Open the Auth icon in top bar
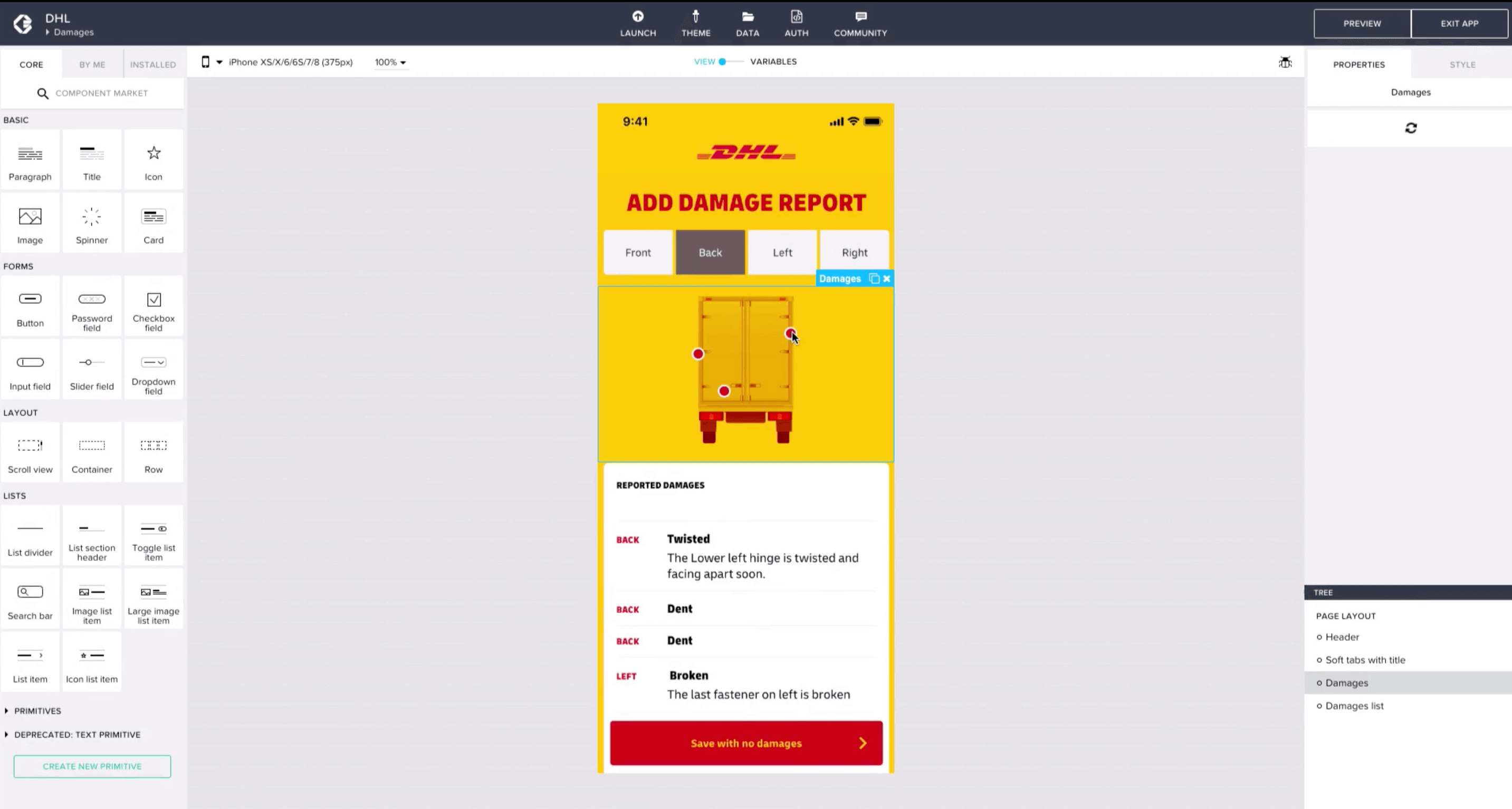1512x809 pixels. coord(796,16)
